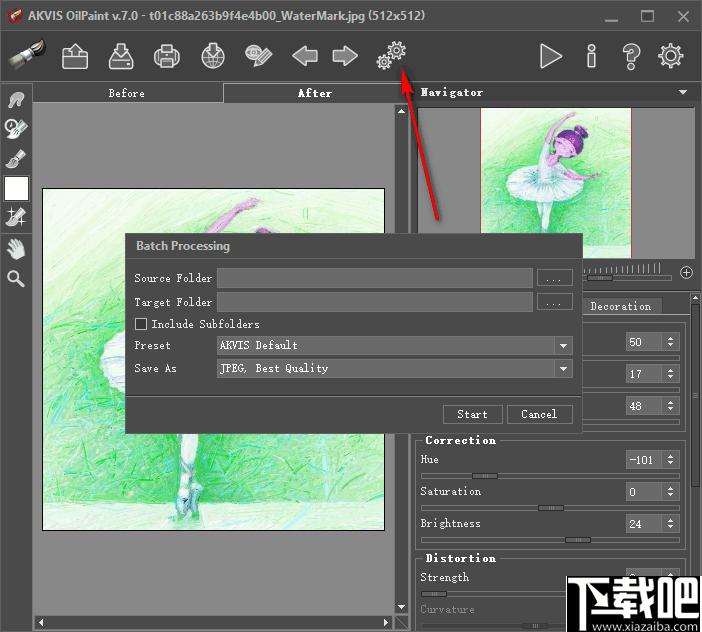Click the Hue value field -101
This screenshot has height=632, width=702.
(x=643, y=460)
